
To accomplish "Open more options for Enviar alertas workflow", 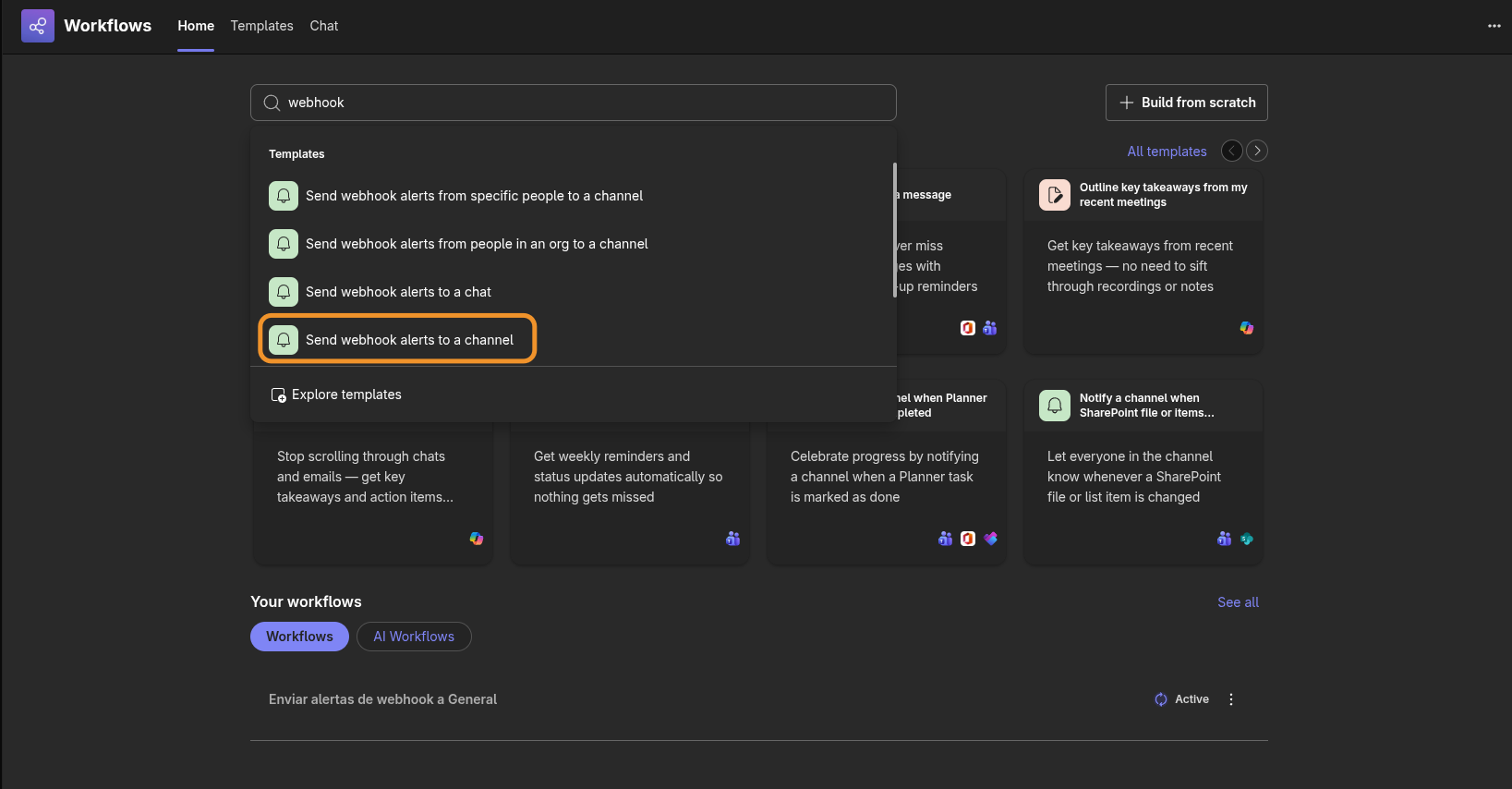I will pyautogui.click(x=1231, y=699).
